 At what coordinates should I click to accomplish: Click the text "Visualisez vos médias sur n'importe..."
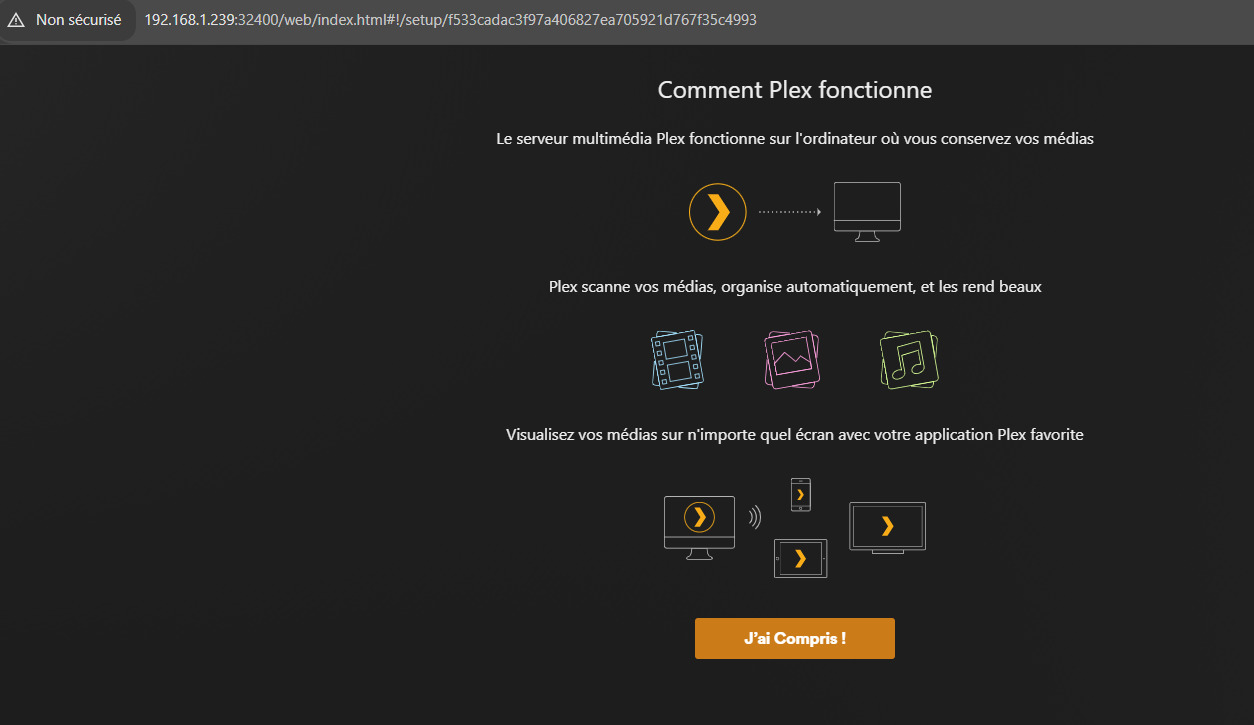[x=794, y=435]
